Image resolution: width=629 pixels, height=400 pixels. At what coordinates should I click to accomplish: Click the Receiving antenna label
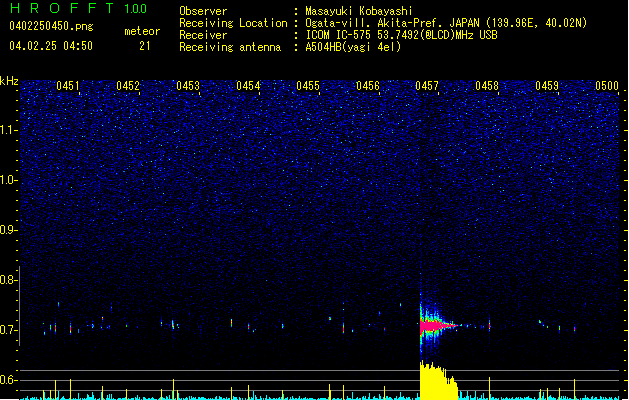coord(230,47)
